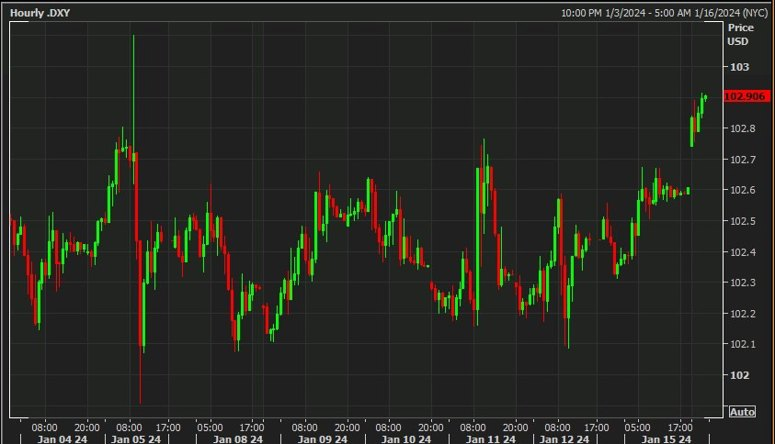Click the 05:00 label above Jan 15
Screen dimensions: 775x444
pos(637,427)
